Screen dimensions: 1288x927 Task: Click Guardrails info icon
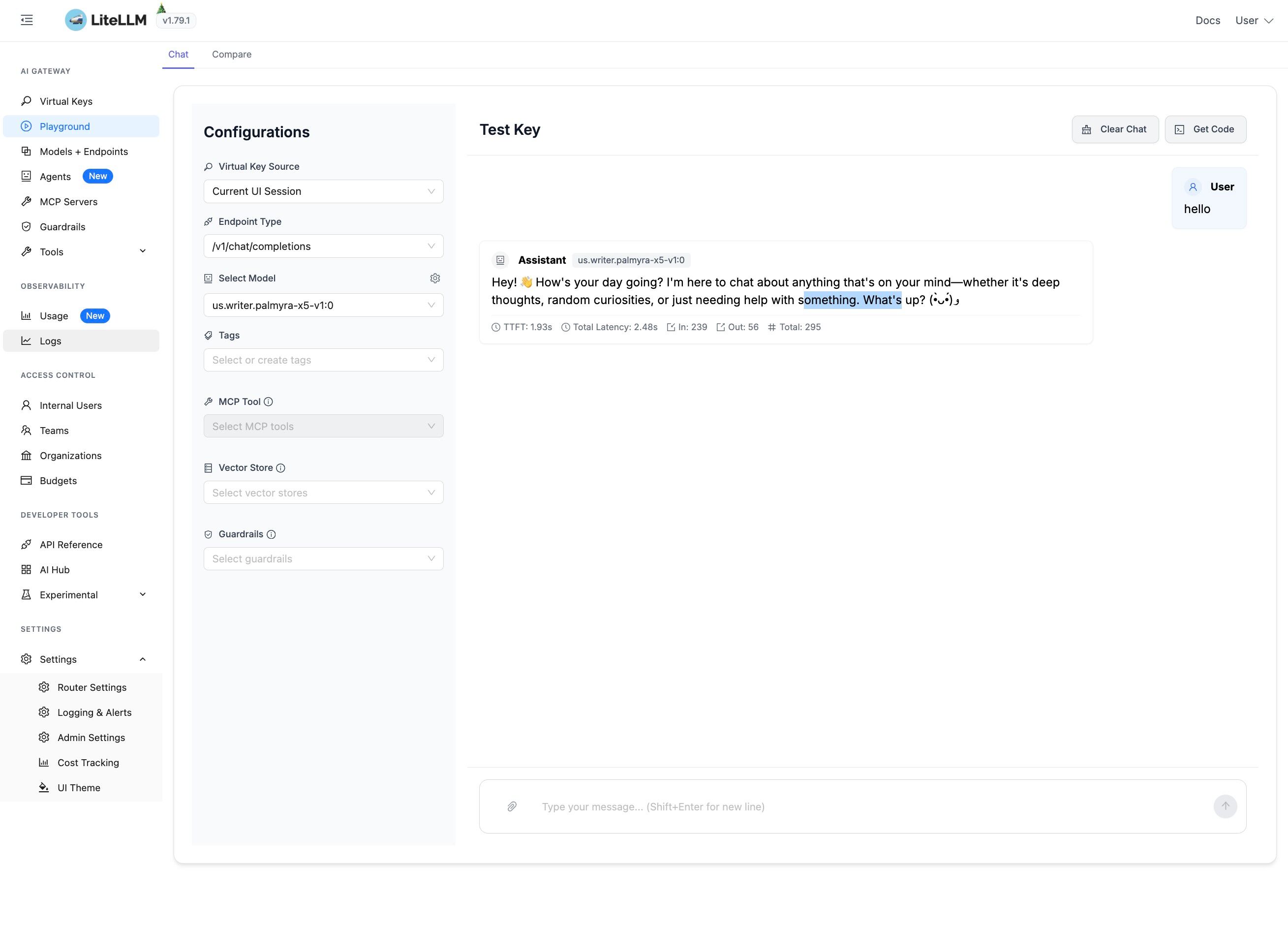(x=272, y=534)
